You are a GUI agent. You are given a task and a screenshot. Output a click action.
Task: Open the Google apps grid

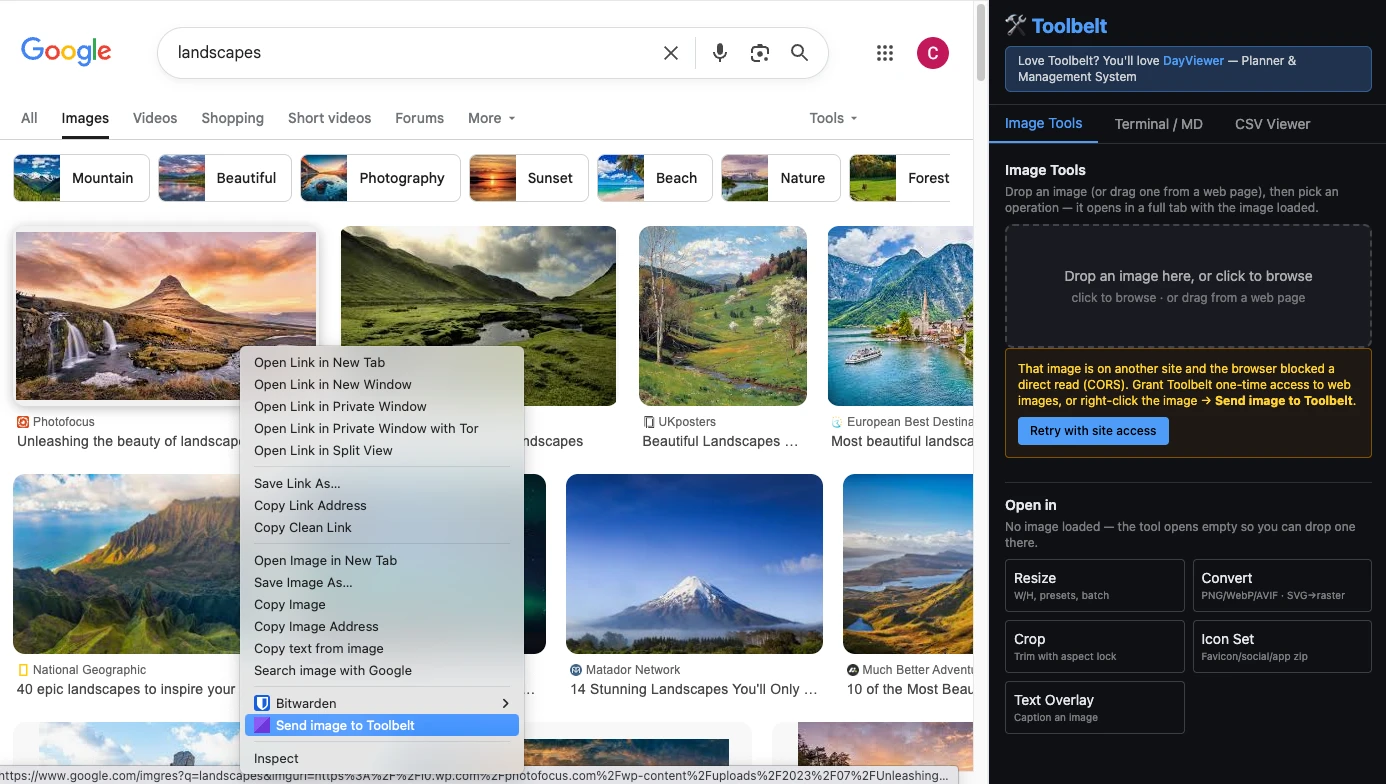[x=885, y=53]
